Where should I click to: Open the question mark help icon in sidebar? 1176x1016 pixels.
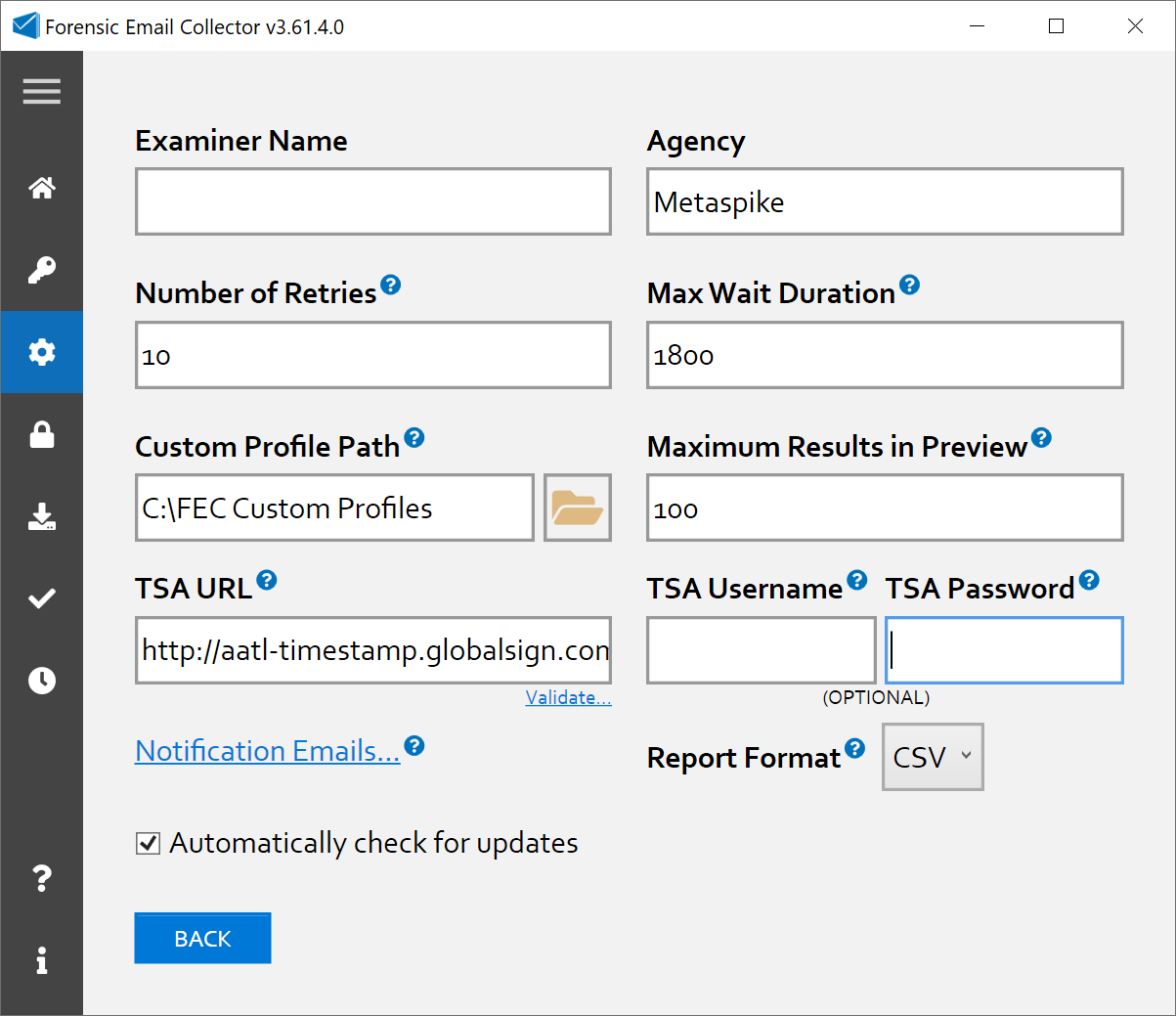pyautogui.click(x=42, y=878)
